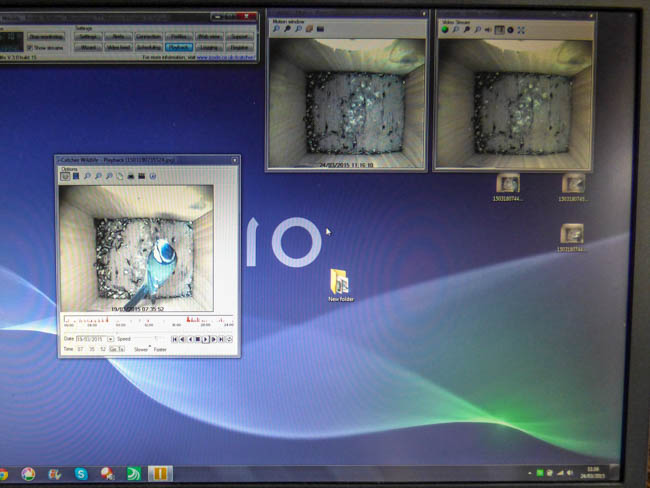This screenshot has height=488, width=650.
Task: Open the Alerts dialog button
Action: point(119,36)
